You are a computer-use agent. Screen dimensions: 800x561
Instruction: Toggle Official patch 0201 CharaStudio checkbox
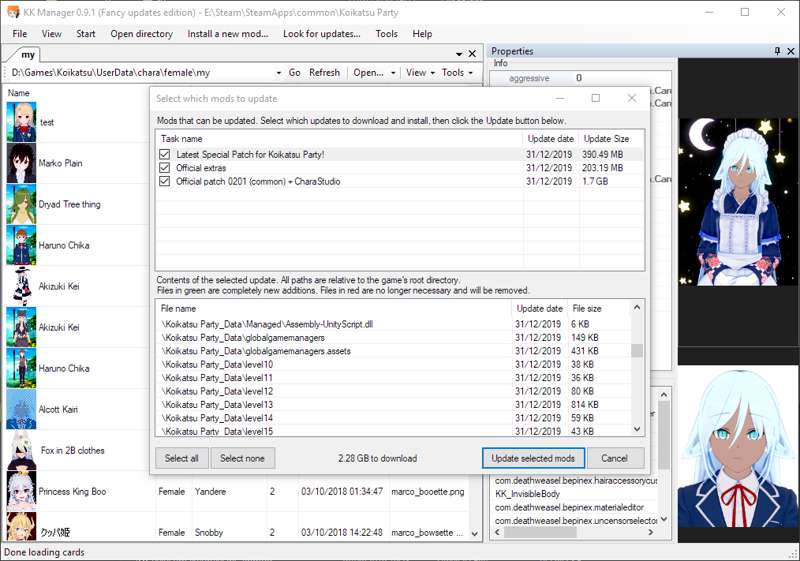(164, 181)
